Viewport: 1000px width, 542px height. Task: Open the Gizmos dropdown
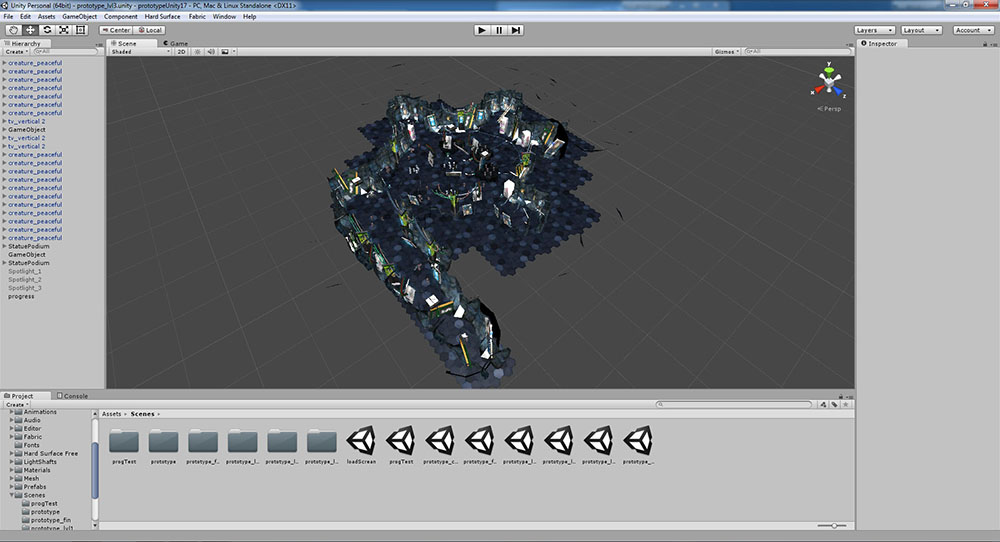tap(727, 51)
